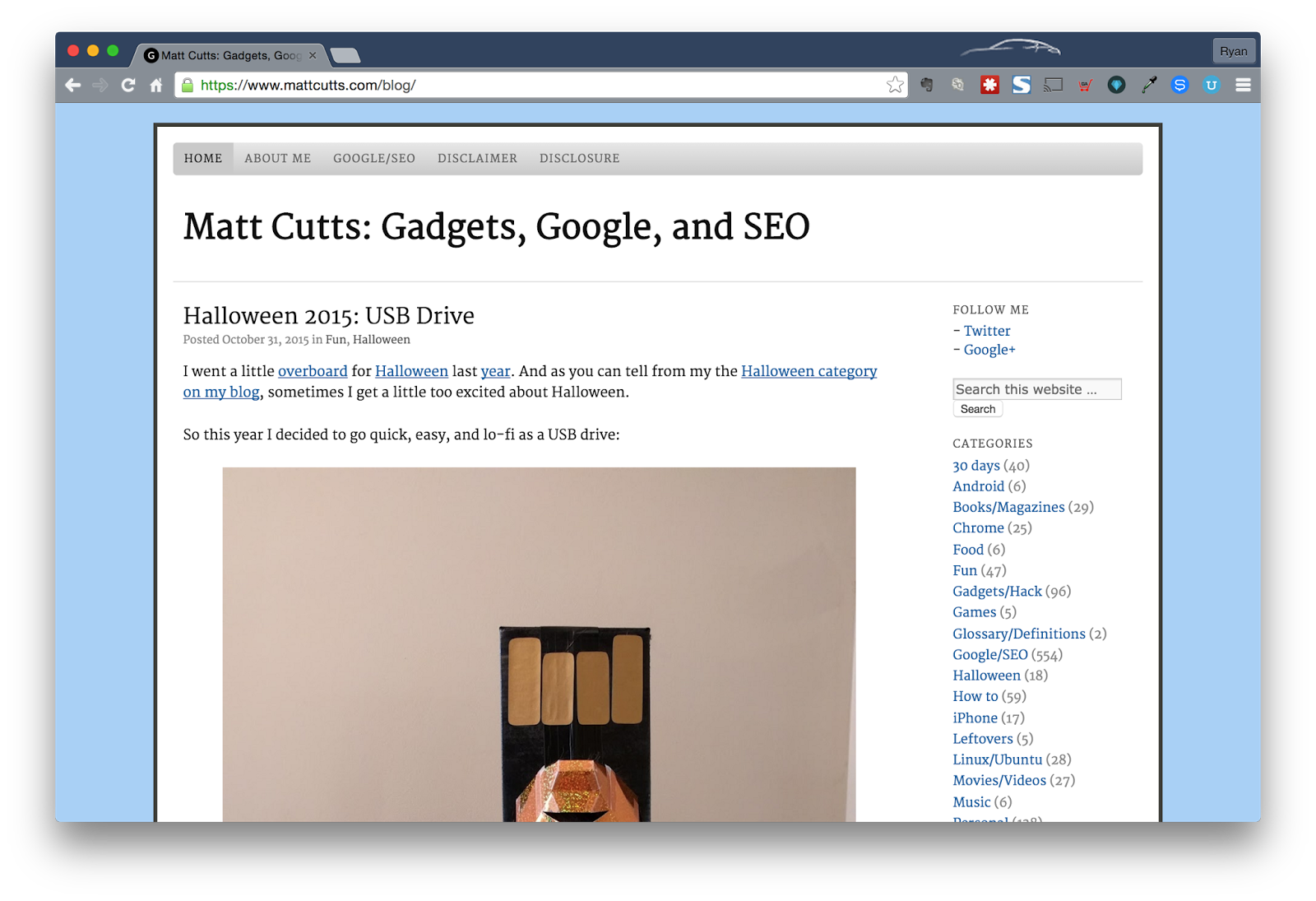The width and height of the screenshot is (1316, 901).
Task: Open the Chrome hamburger menu
Action: point(1243,85)
